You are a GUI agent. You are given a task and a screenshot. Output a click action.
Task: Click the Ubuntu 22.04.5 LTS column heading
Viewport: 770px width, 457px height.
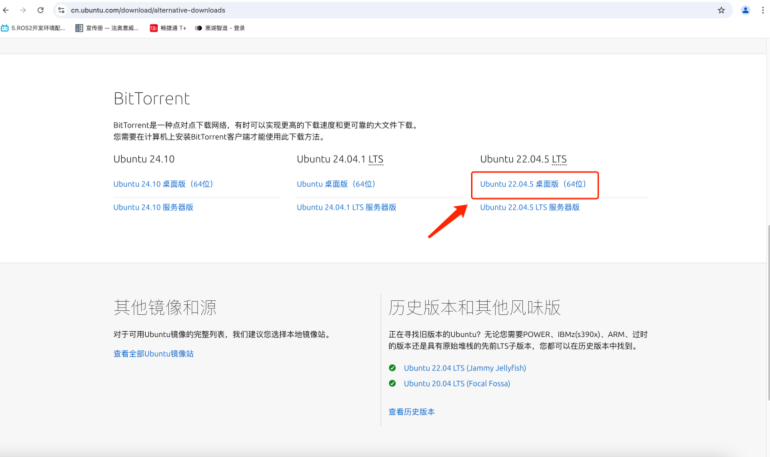click(x=523, y=159)
